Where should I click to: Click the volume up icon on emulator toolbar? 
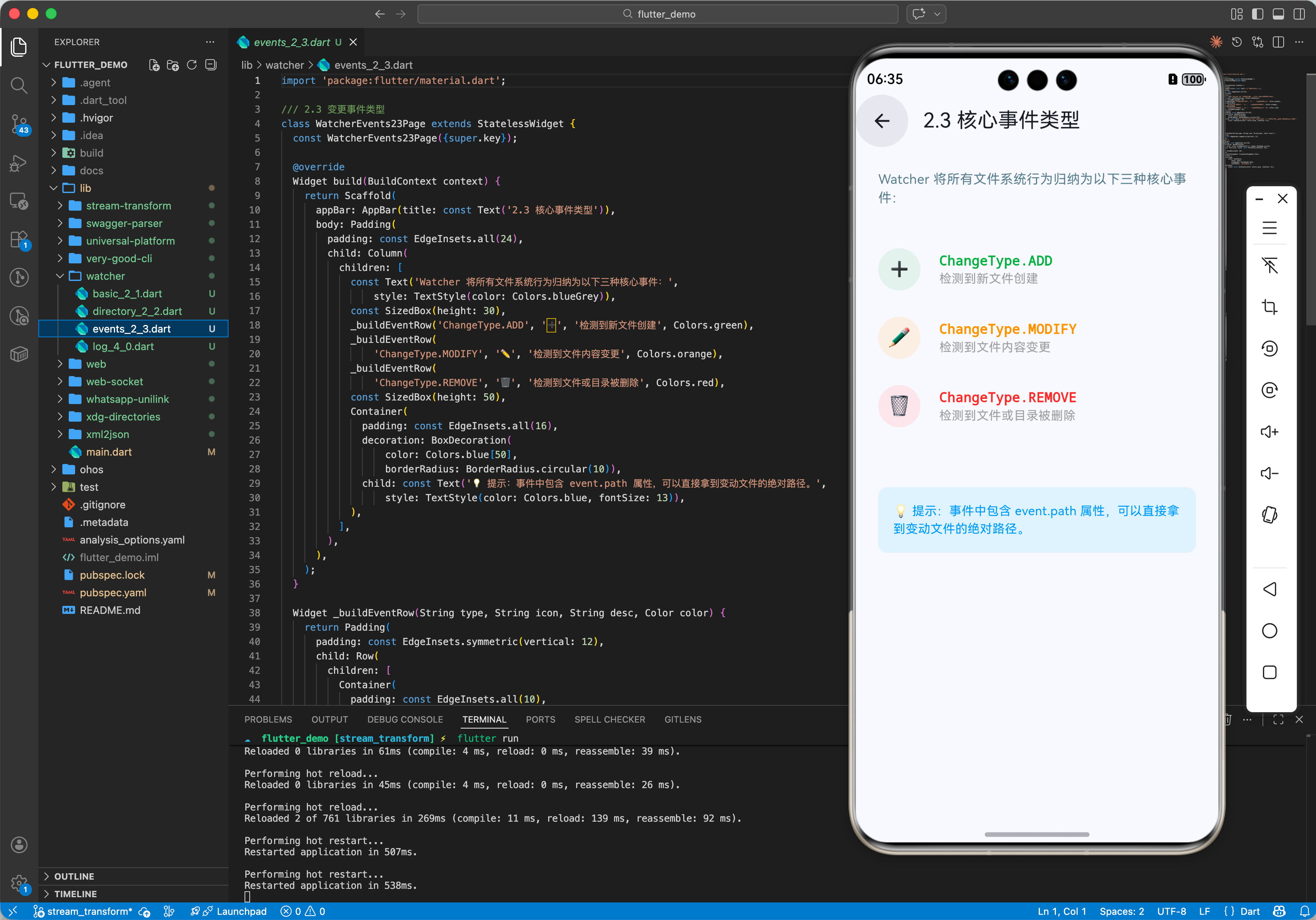1269,432
